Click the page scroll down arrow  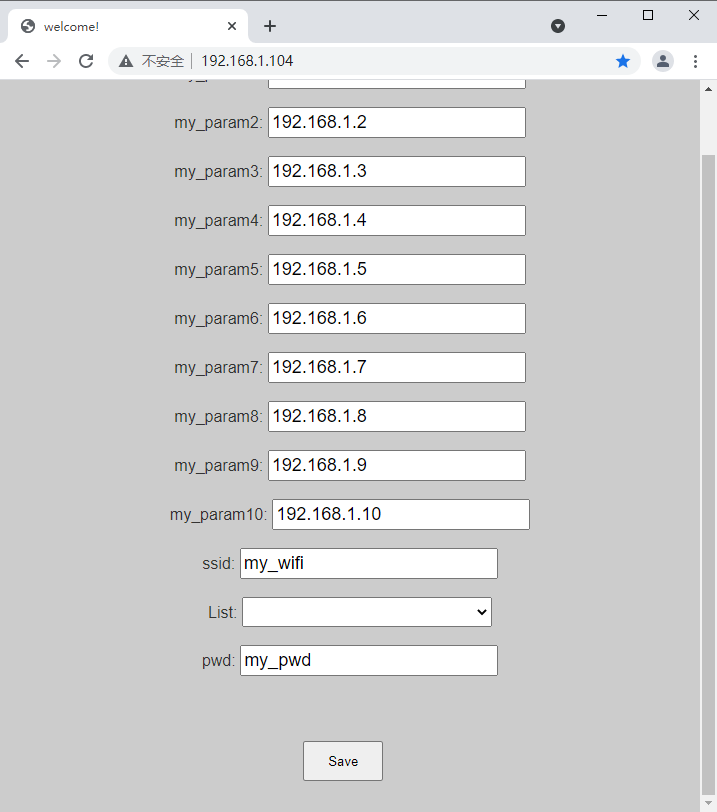pos(708,803)
